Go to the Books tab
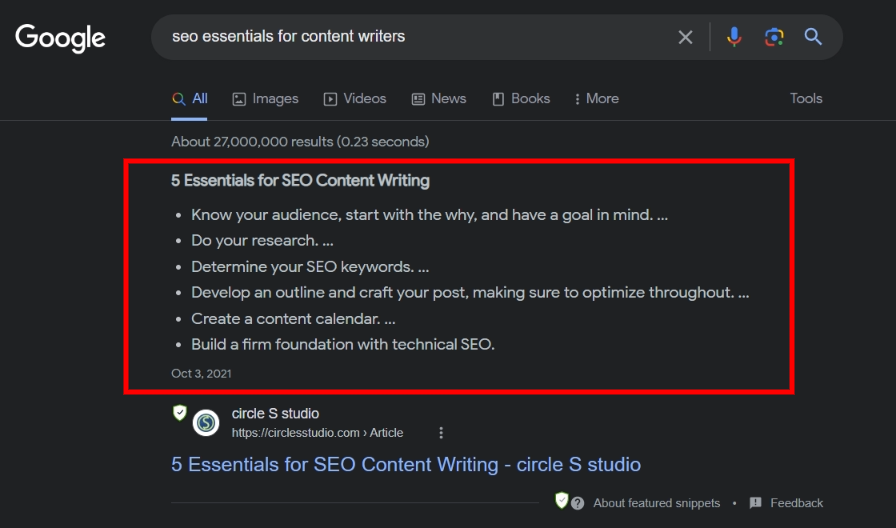 tap(521, 99)
